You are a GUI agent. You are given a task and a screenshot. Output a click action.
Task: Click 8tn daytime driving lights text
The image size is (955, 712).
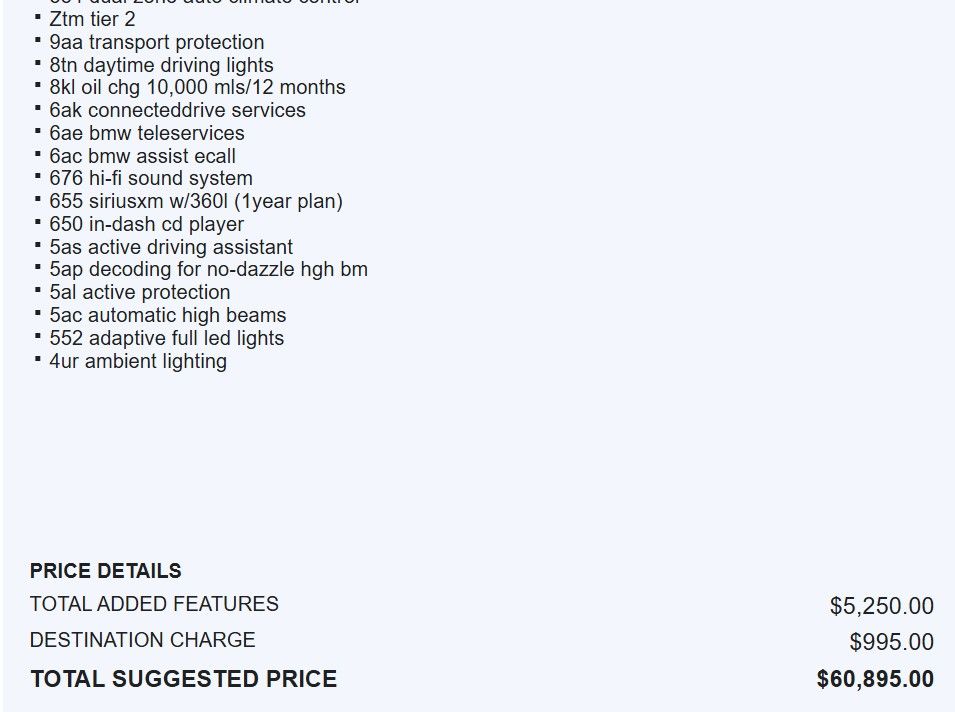coord(161,65)
